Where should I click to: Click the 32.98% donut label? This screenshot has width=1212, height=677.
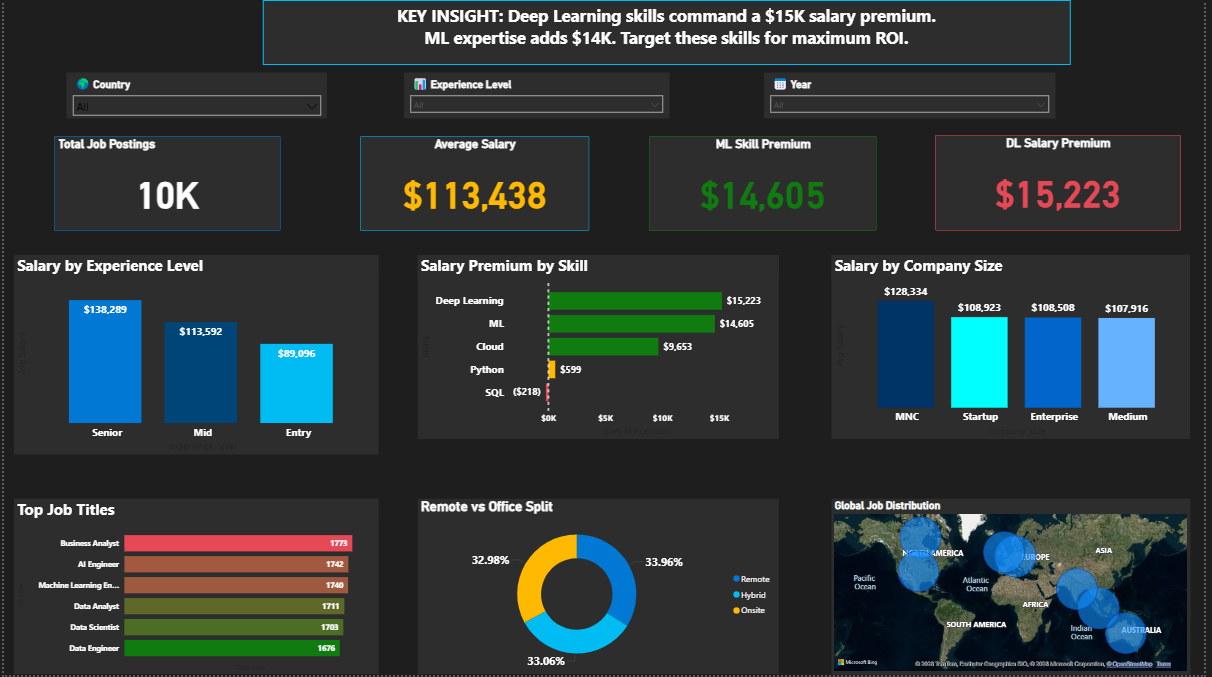491,560
